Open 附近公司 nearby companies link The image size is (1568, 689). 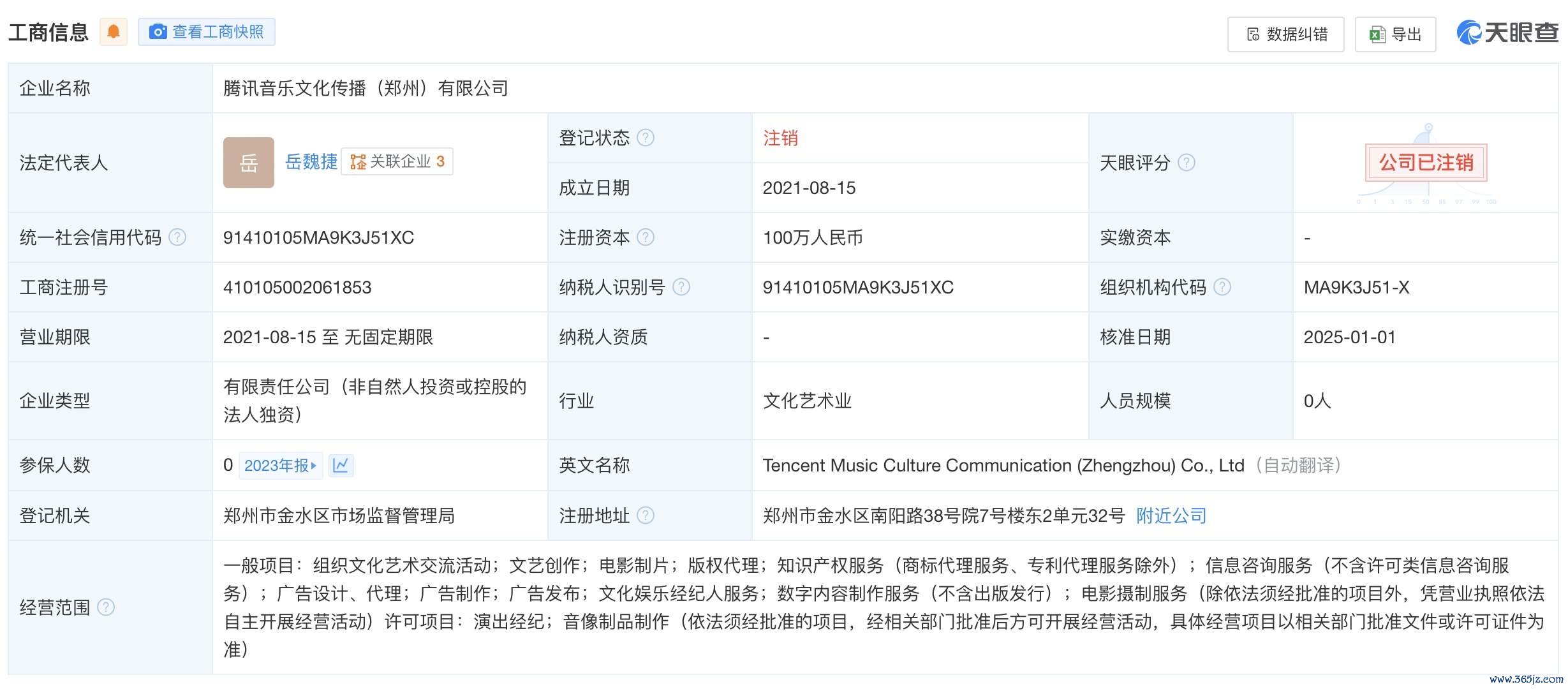tap(1171, 515)
